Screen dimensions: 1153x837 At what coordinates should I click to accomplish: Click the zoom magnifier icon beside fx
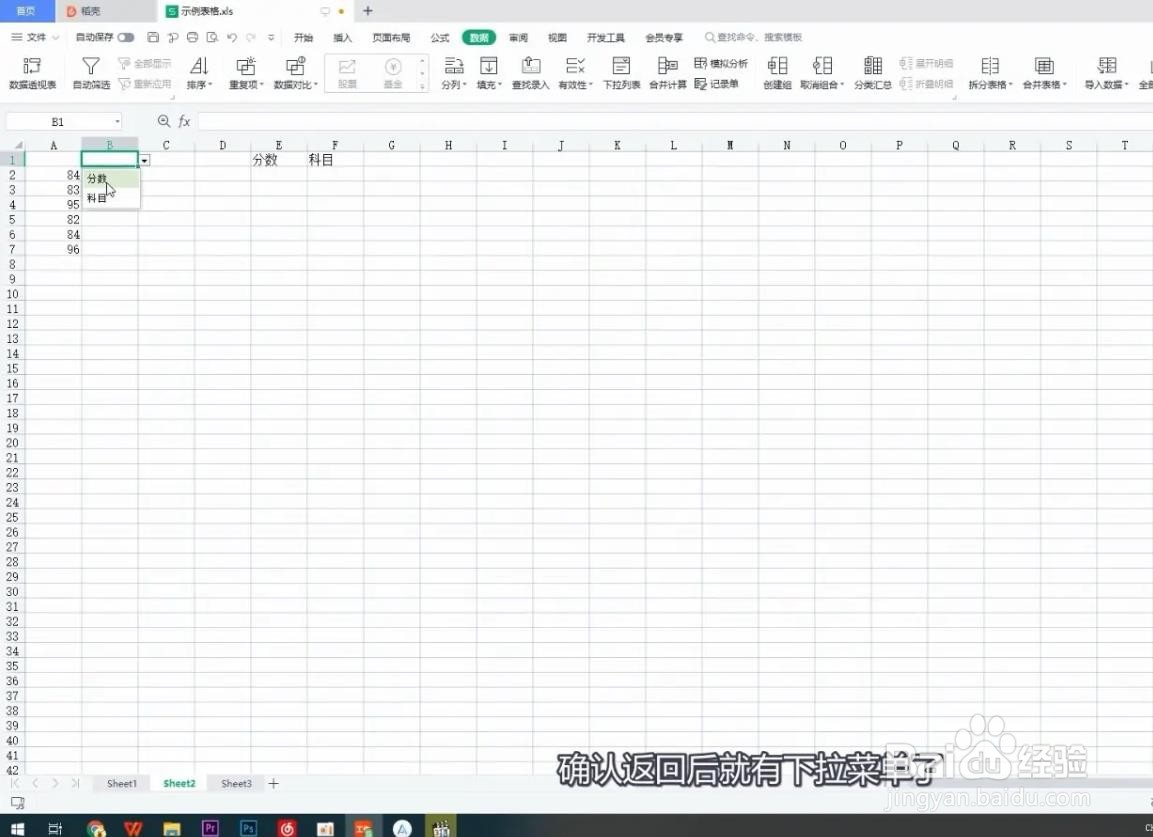(x=163, y=121)
